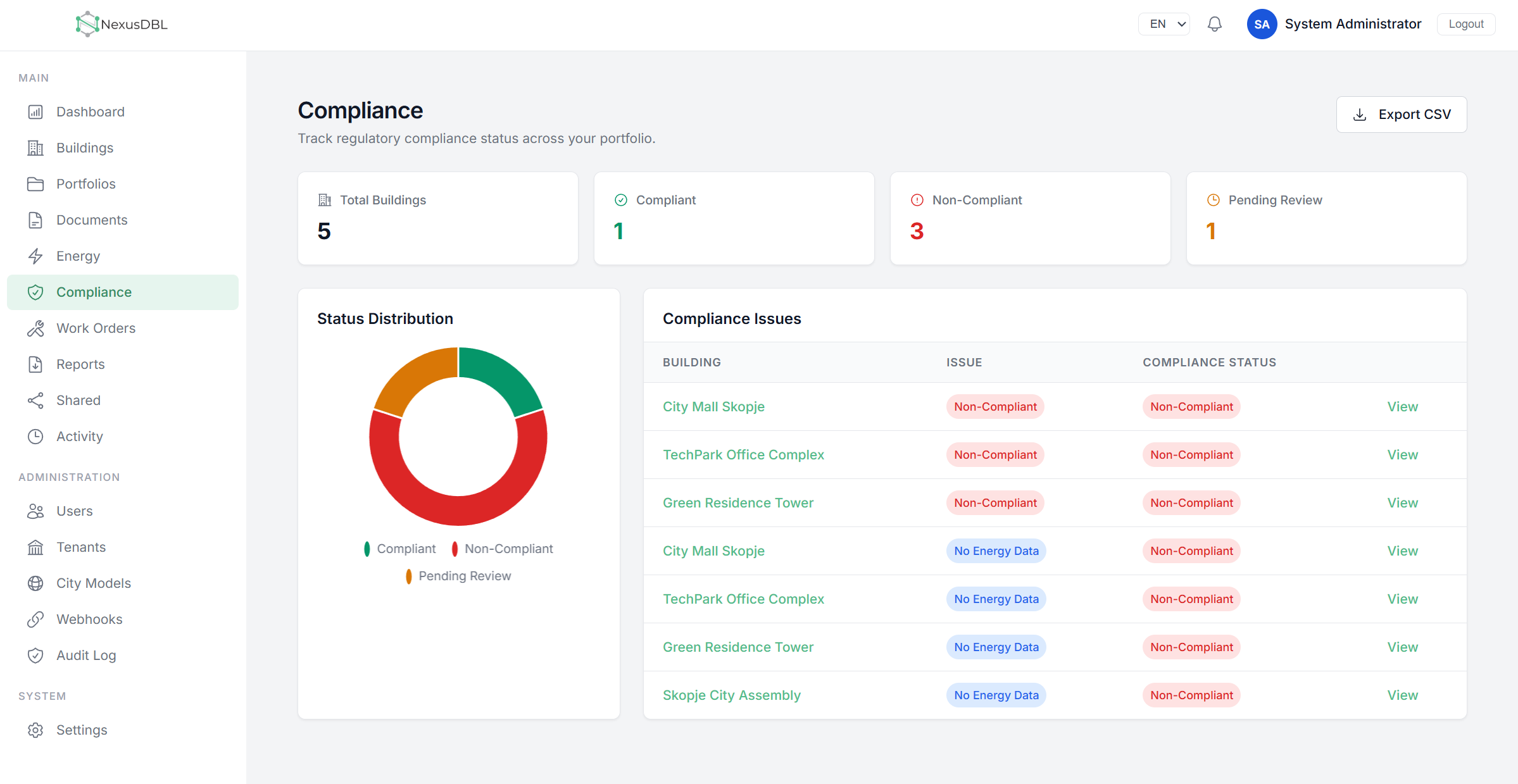1518x784 pixels.
Task: Open Settings from the sidebar
Action: pos(123,730)
